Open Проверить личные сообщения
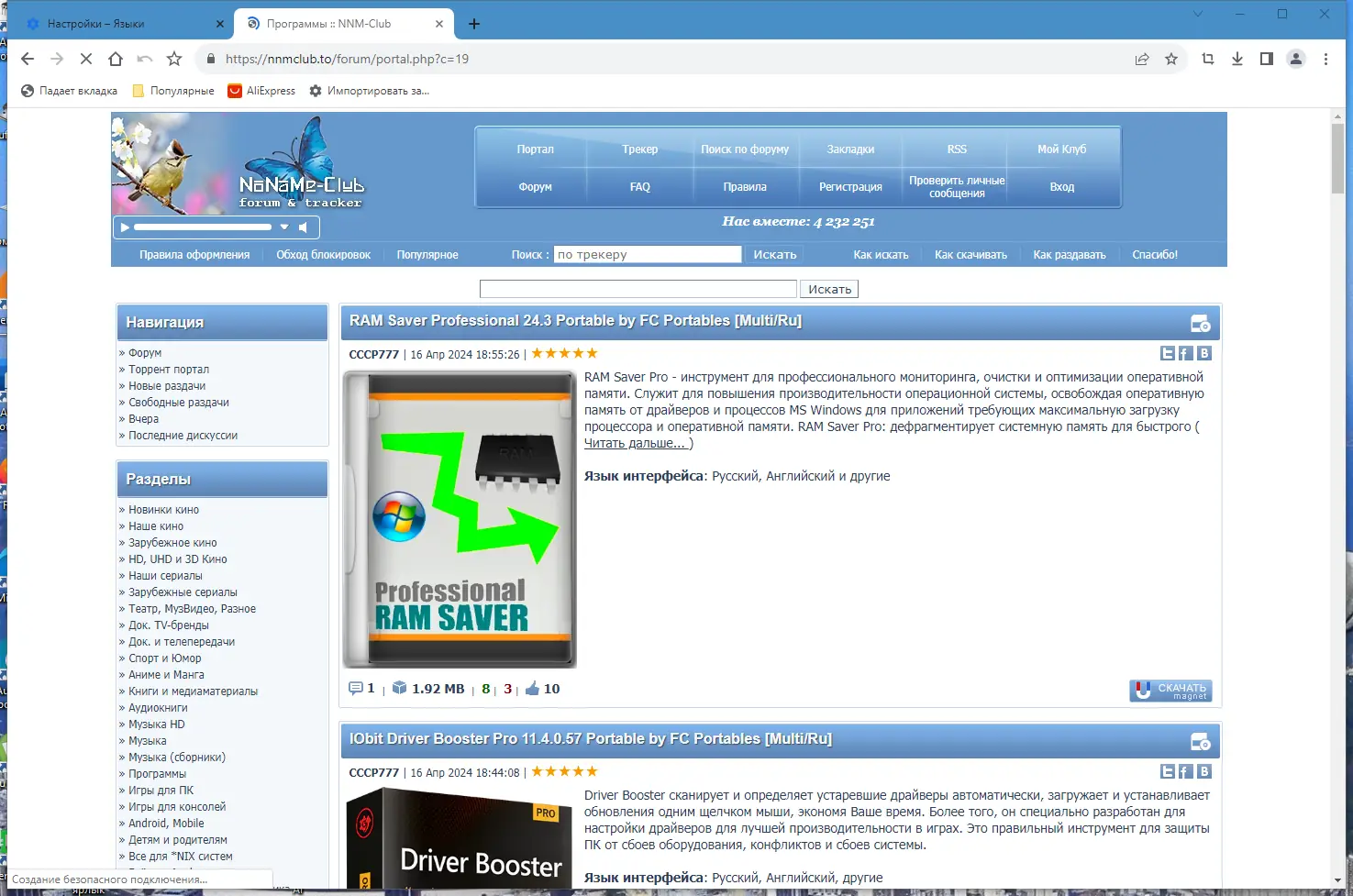 957,187
